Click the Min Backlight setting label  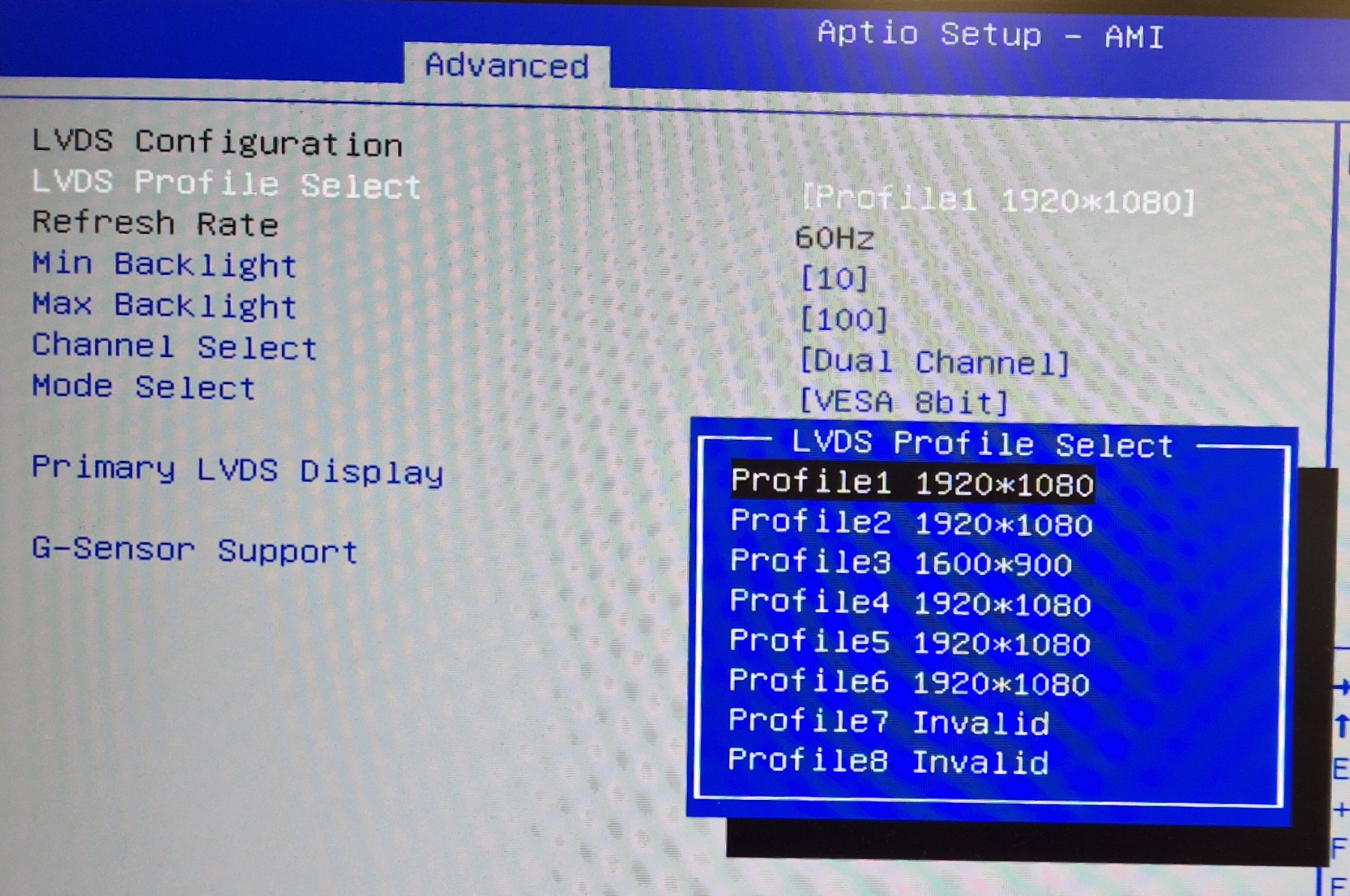point(164,265)
